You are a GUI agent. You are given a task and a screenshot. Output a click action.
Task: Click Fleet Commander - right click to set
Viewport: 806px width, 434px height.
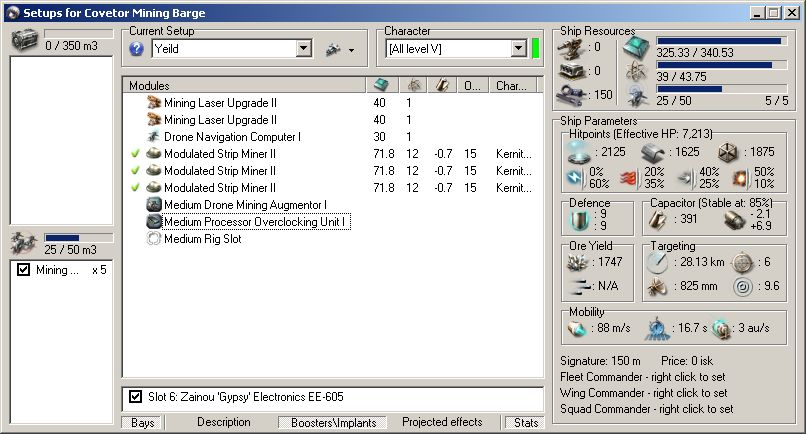643,377
